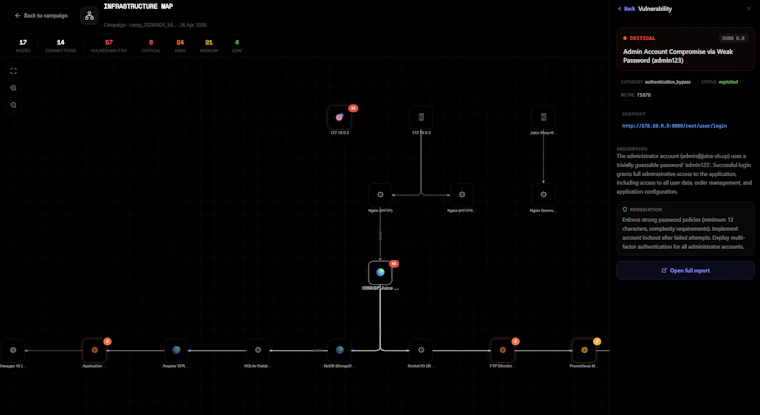
Task: Filter by 4 Low count
Action: point(237,46)
